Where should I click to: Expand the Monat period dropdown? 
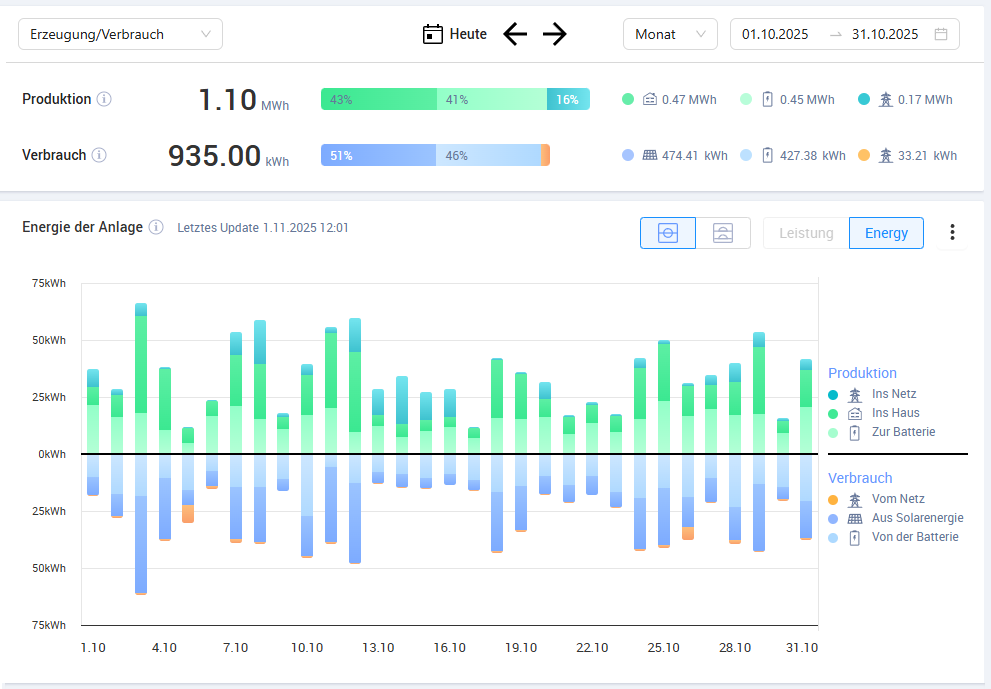click(670, 34)
